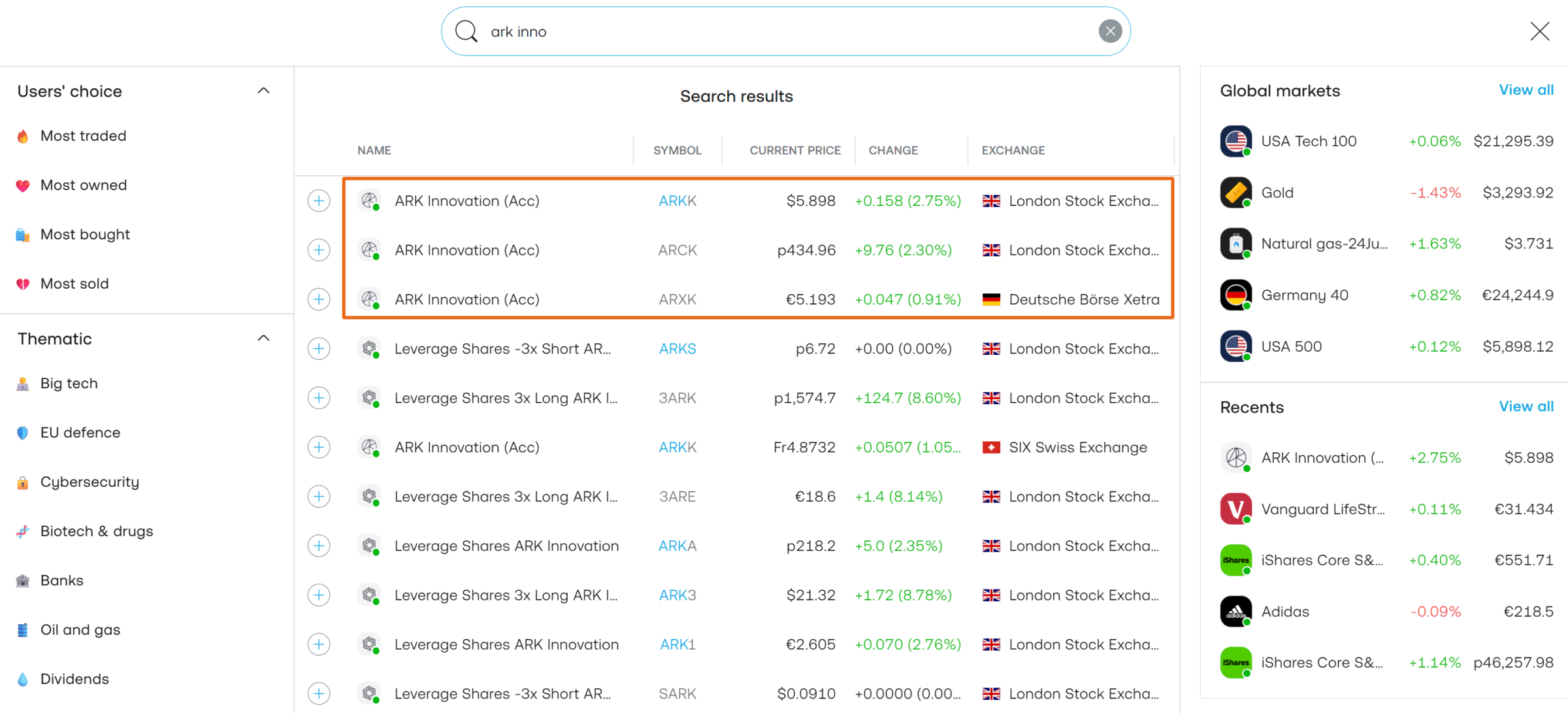
Task: Add ARKS p6.72 with the plus icon
Action: coord(319,348)
